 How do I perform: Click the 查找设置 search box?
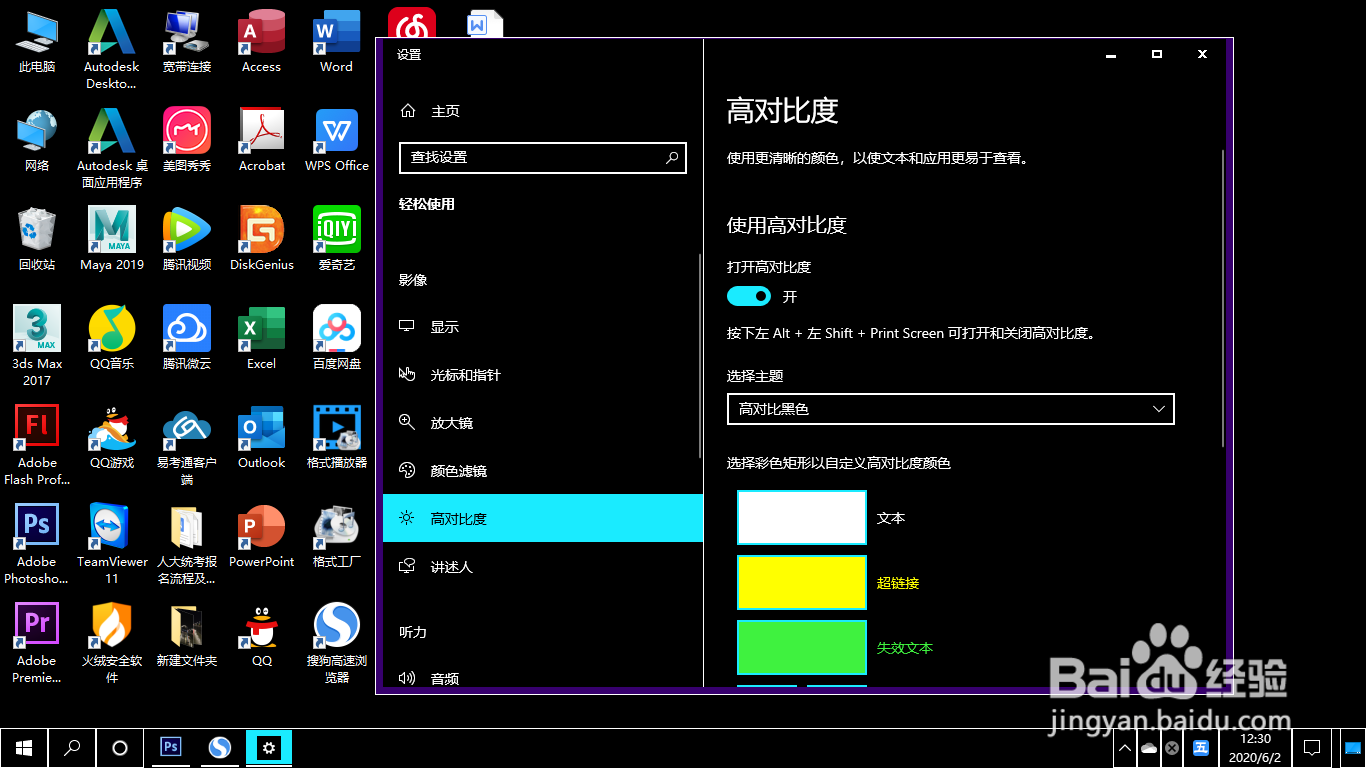point(543,157)
